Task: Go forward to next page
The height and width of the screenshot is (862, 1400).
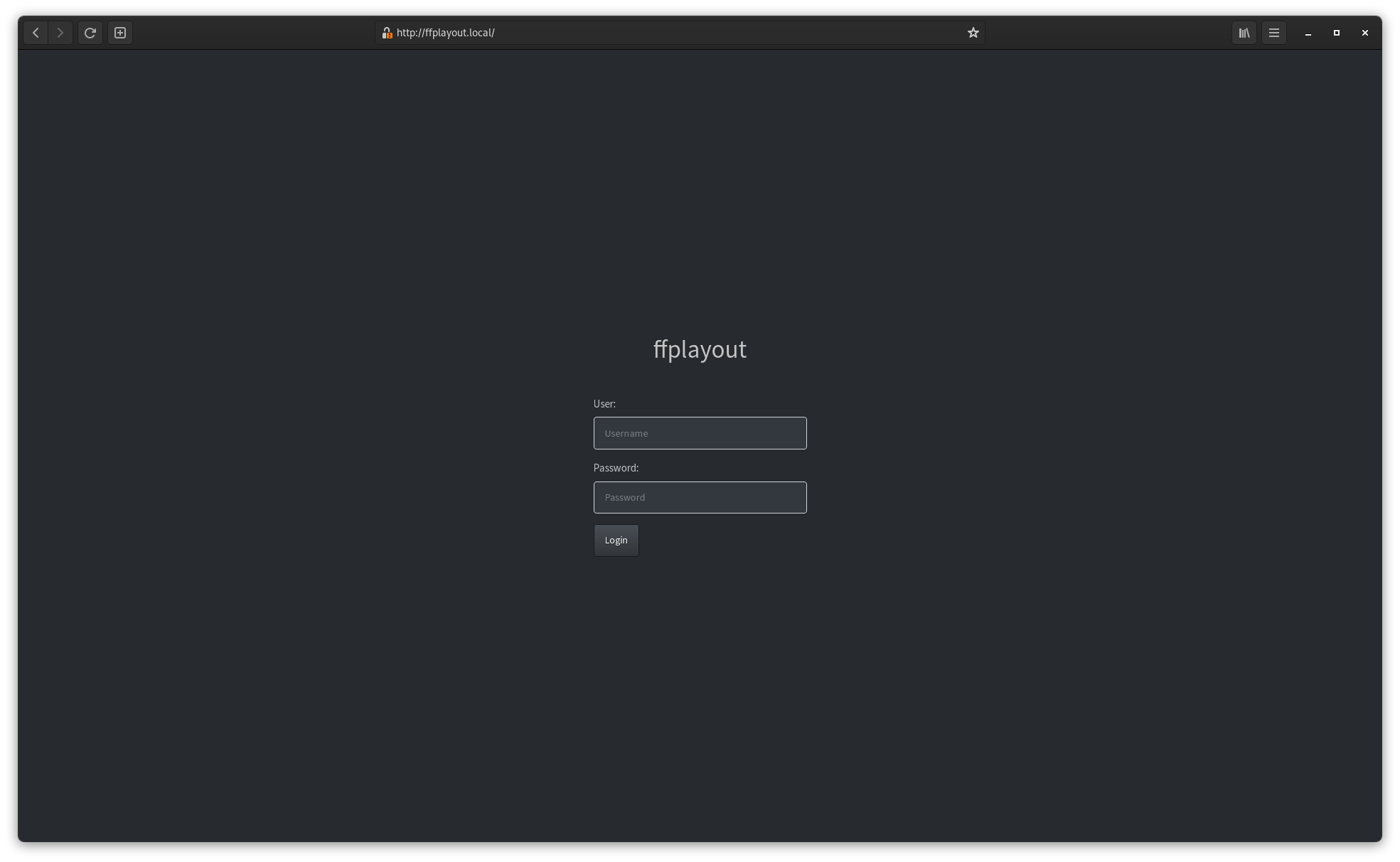Action: (60, 33)
